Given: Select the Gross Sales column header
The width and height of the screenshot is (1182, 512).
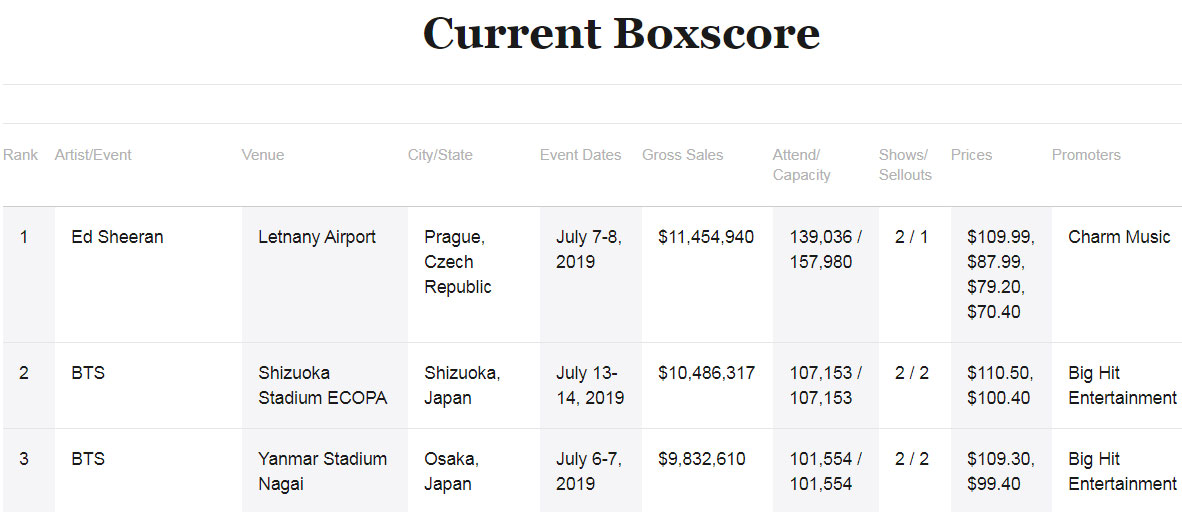Looking at the screenshot, I should tap(682, 155).
